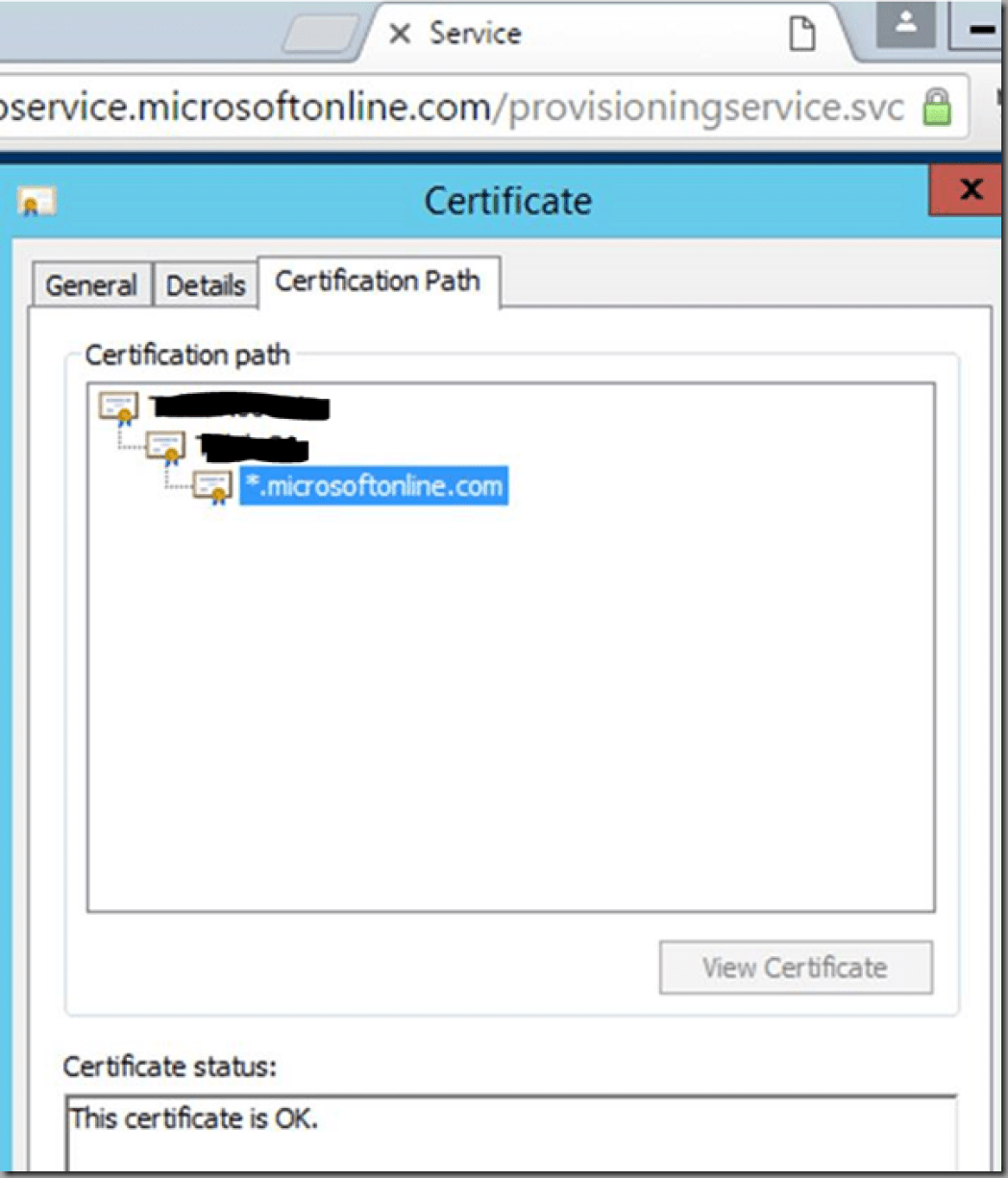Select the root certificate icon in path tree
The height and width of the screenshot is (1178, 1008).
119,407
